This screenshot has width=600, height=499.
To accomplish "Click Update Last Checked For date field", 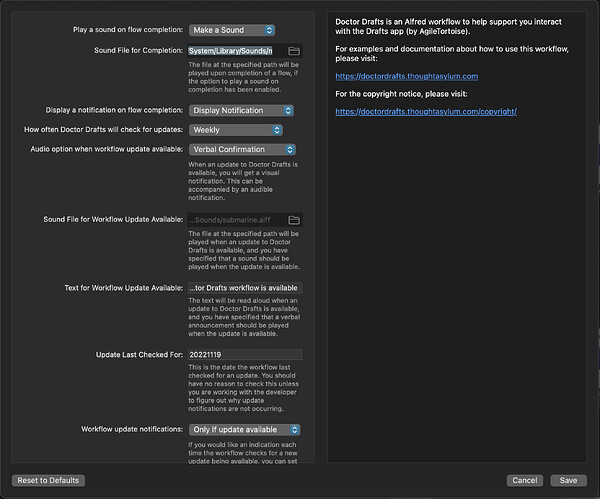I will (245, 355).
